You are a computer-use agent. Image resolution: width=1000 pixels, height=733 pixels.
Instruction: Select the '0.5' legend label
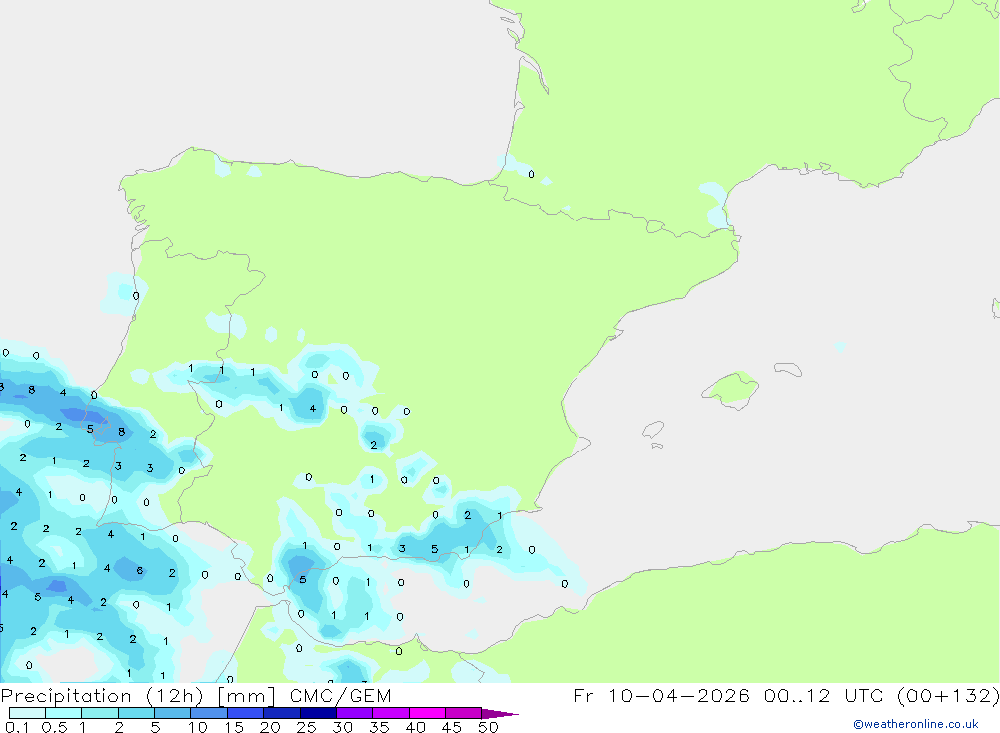(x=55, y=727)
